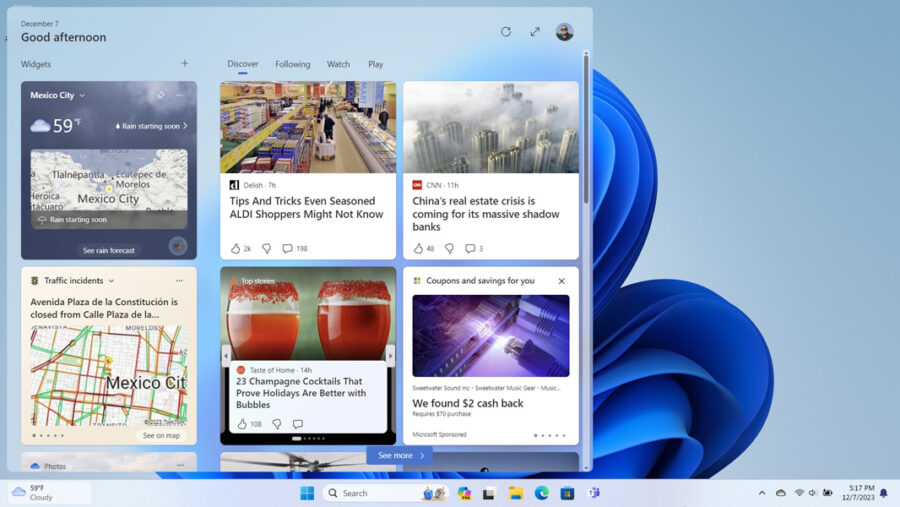900x507 pixels.
Task: Open the user profile avatar
Action: (x=564, y=32)
